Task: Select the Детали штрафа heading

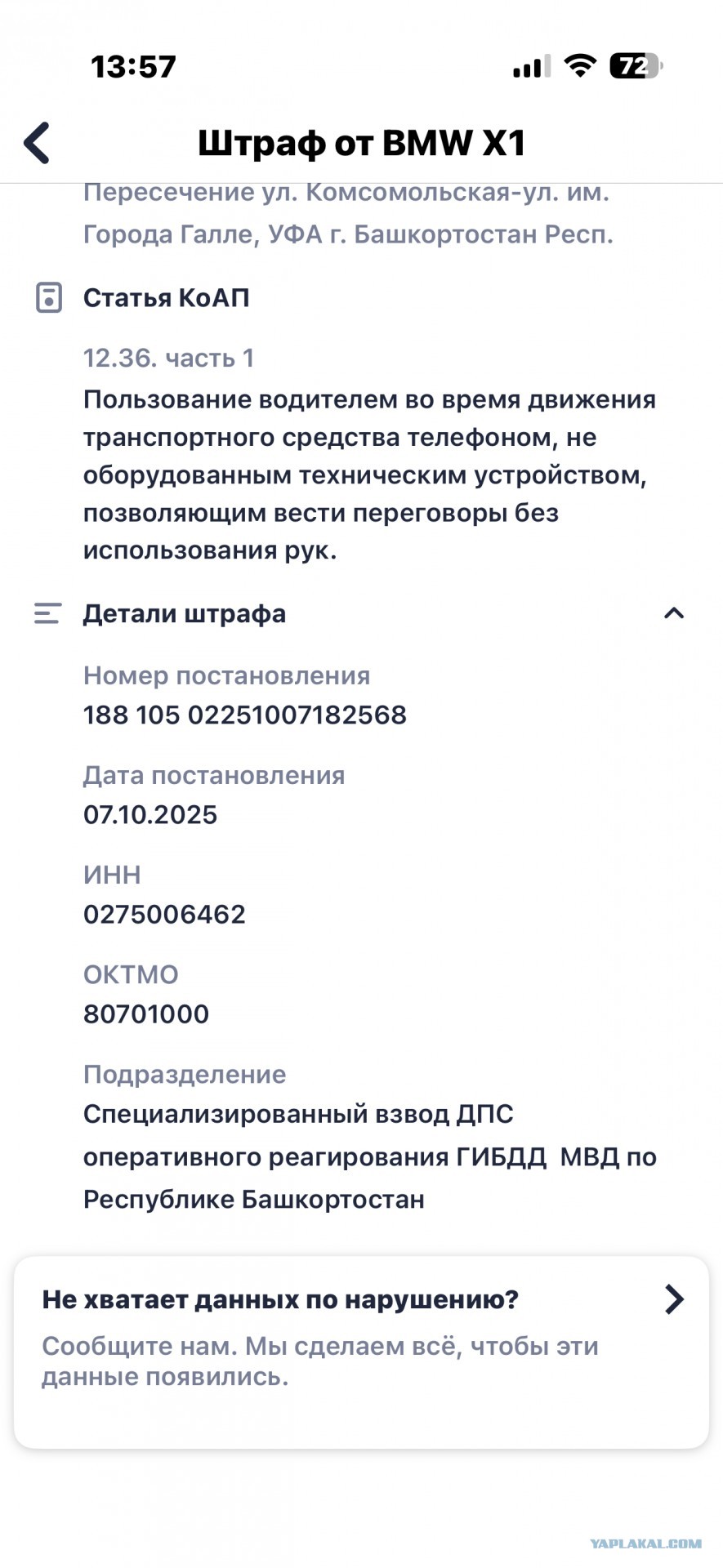Action: [x=185, y=613]
